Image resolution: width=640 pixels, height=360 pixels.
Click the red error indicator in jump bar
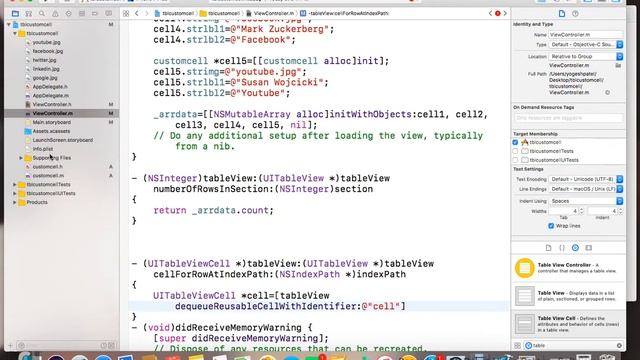click(498, 13)
